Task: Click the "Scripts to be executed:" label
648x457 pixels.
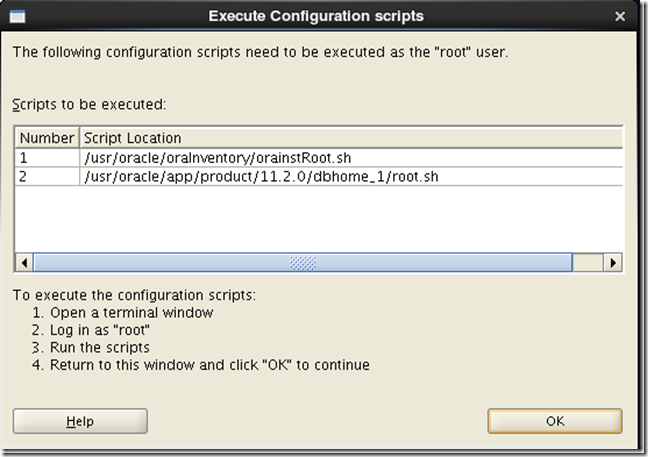Action: (x=89, y=105)
